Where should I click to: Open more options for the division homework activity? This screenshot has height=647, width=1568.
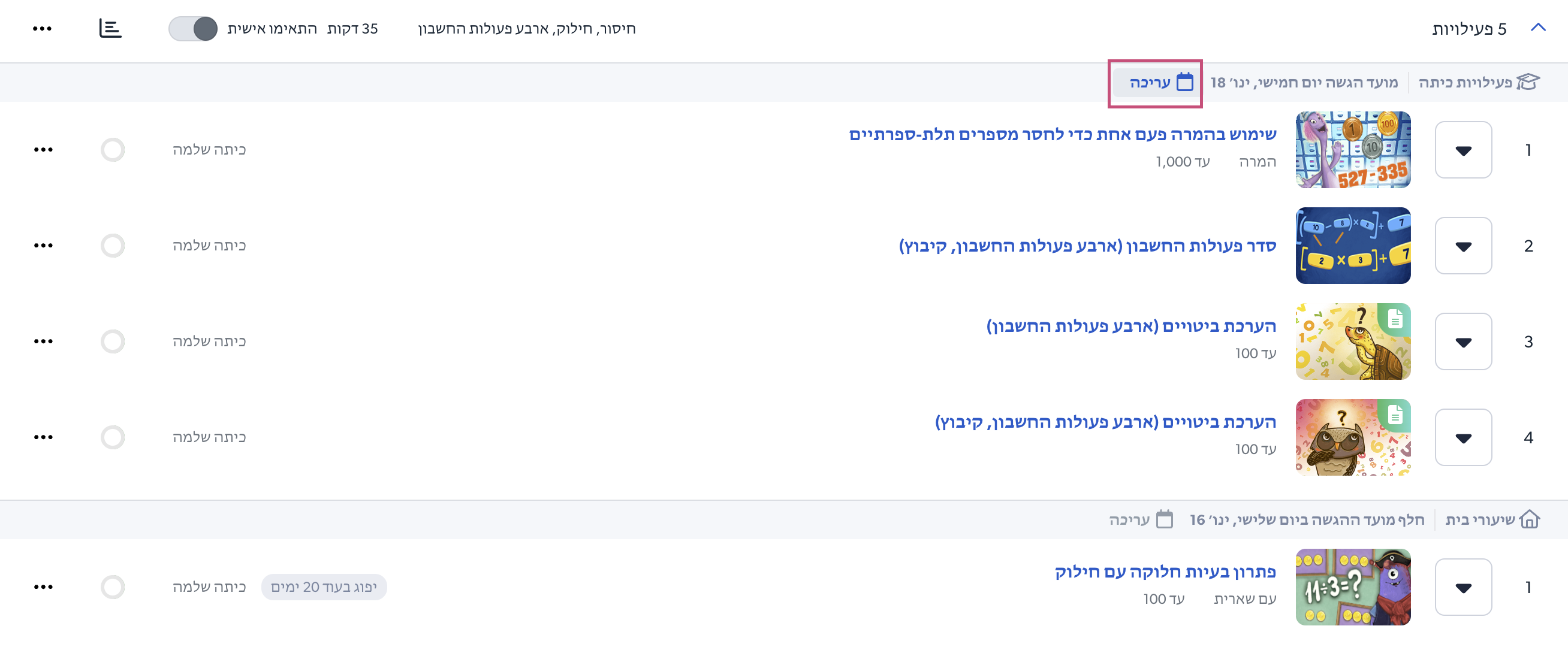(x=43, y=587)
